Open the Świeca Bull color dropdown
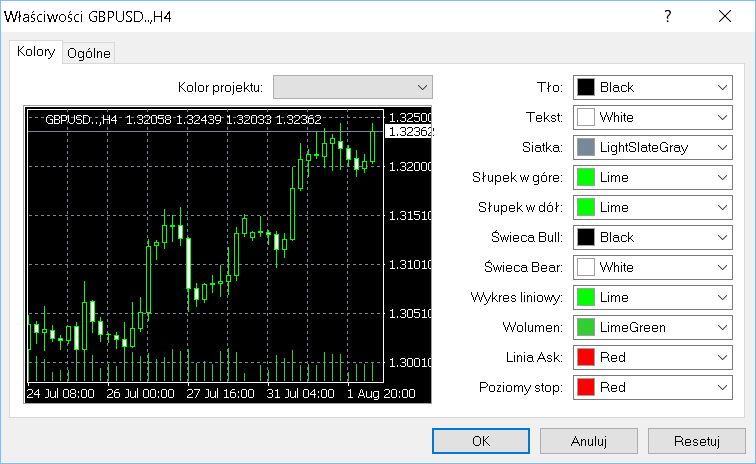Viewport: 756px width, 464px height. pyautogui.click(x=653, y=237)
